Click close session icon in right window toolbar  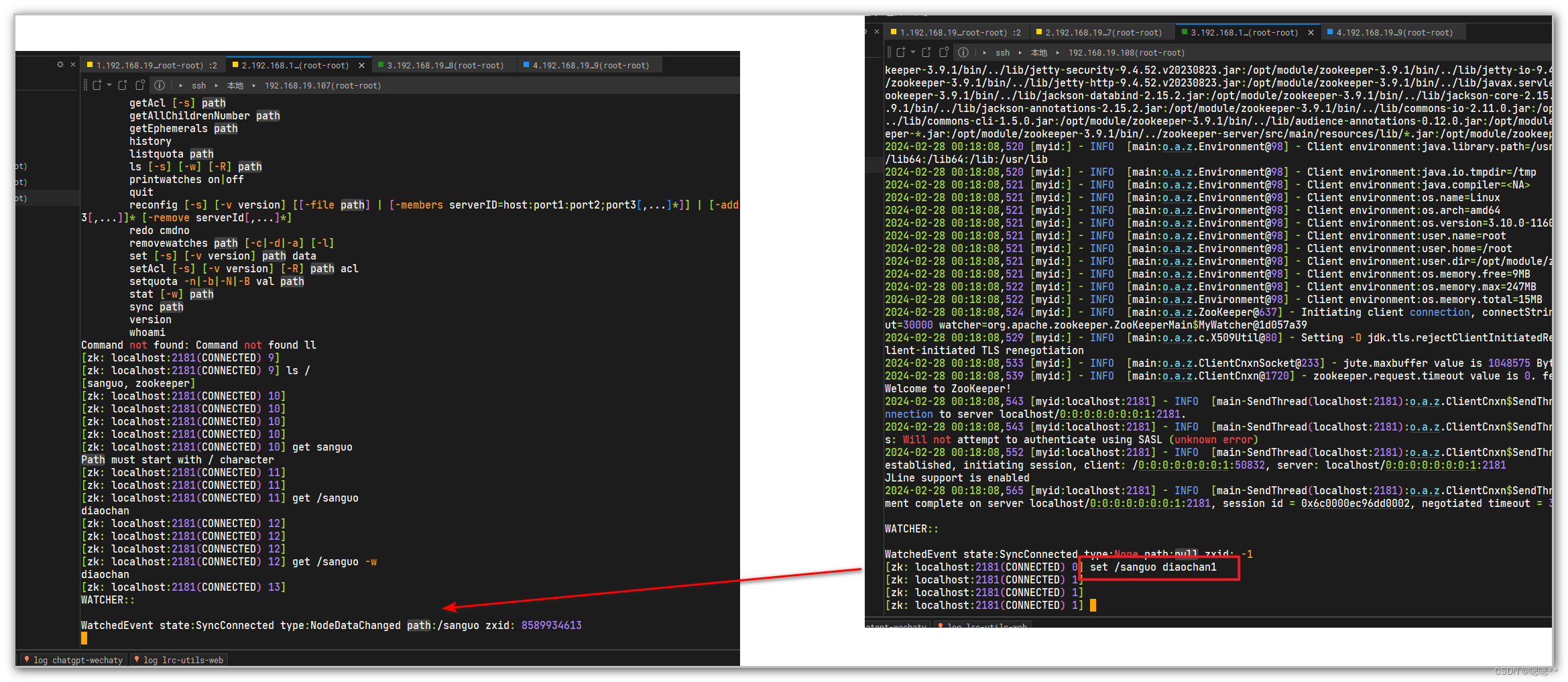(926, 52)
